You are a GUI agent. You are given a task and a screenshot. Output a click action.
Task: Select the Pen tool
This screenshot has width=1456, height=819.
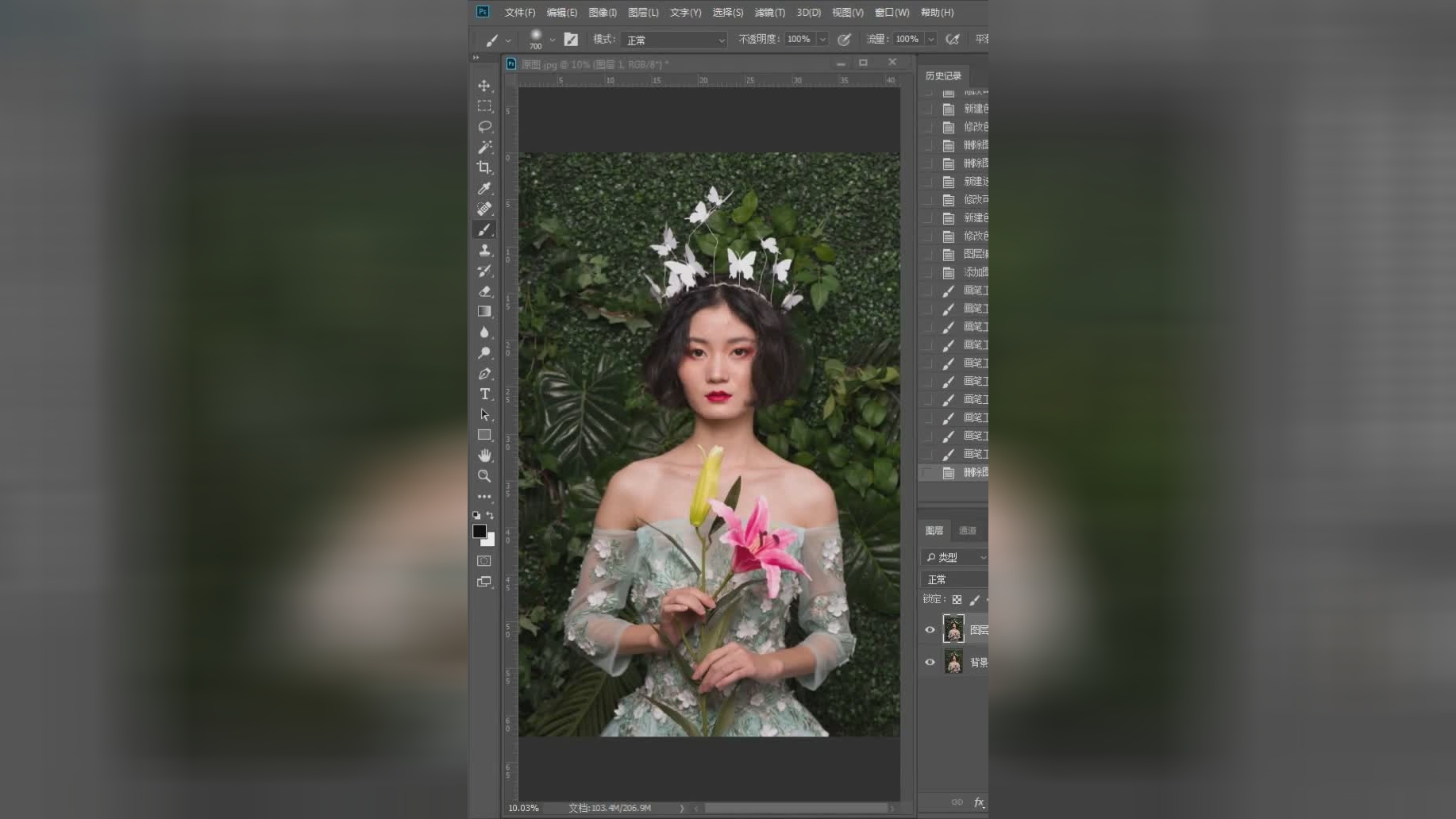tap(484, 374)
